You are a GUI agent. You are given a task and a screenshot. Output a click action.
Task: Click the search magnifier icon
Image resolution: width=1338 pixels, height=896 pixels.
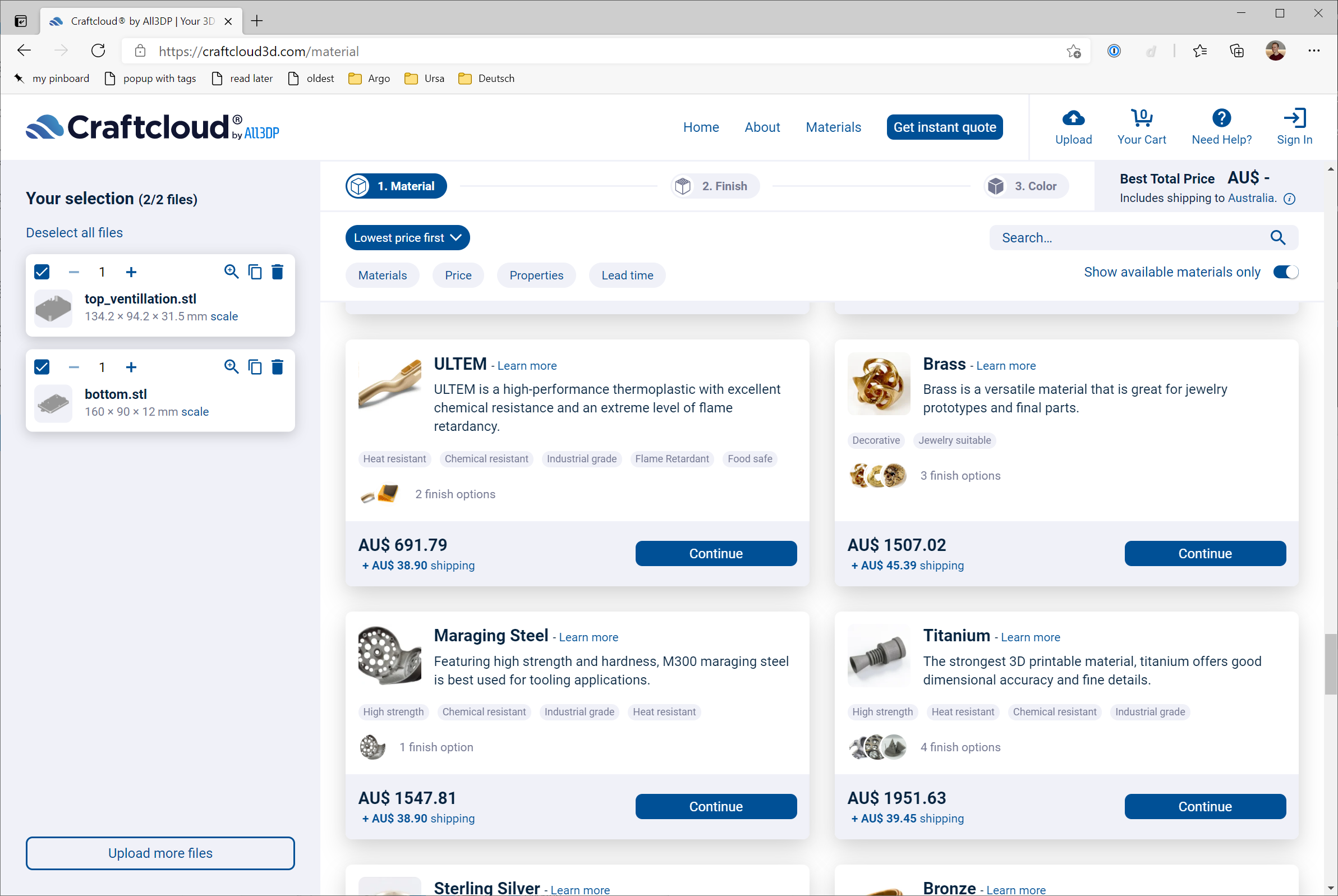tap(1277, 238)
